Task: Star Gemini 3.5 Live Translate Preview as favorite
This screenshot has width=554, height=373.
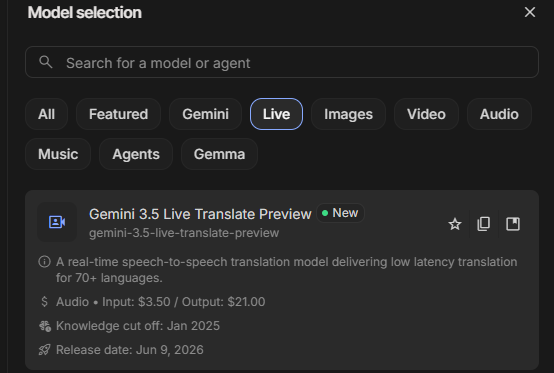Action: coord(455,224)
